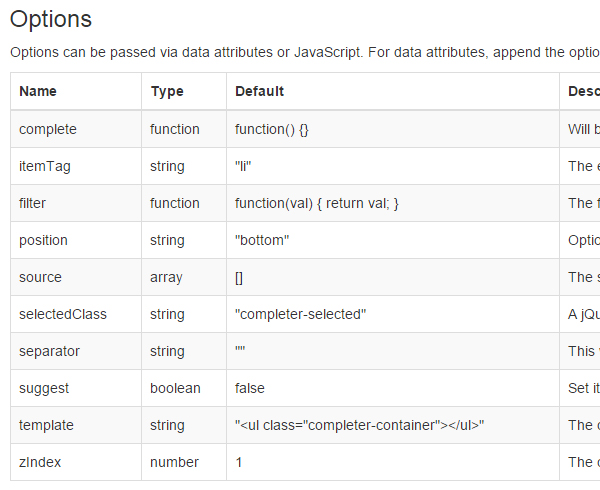Image resolution: width=600 pixels, height=490 pixels.
Task: Click the filter option name
Action: click(x=32, y=203)
